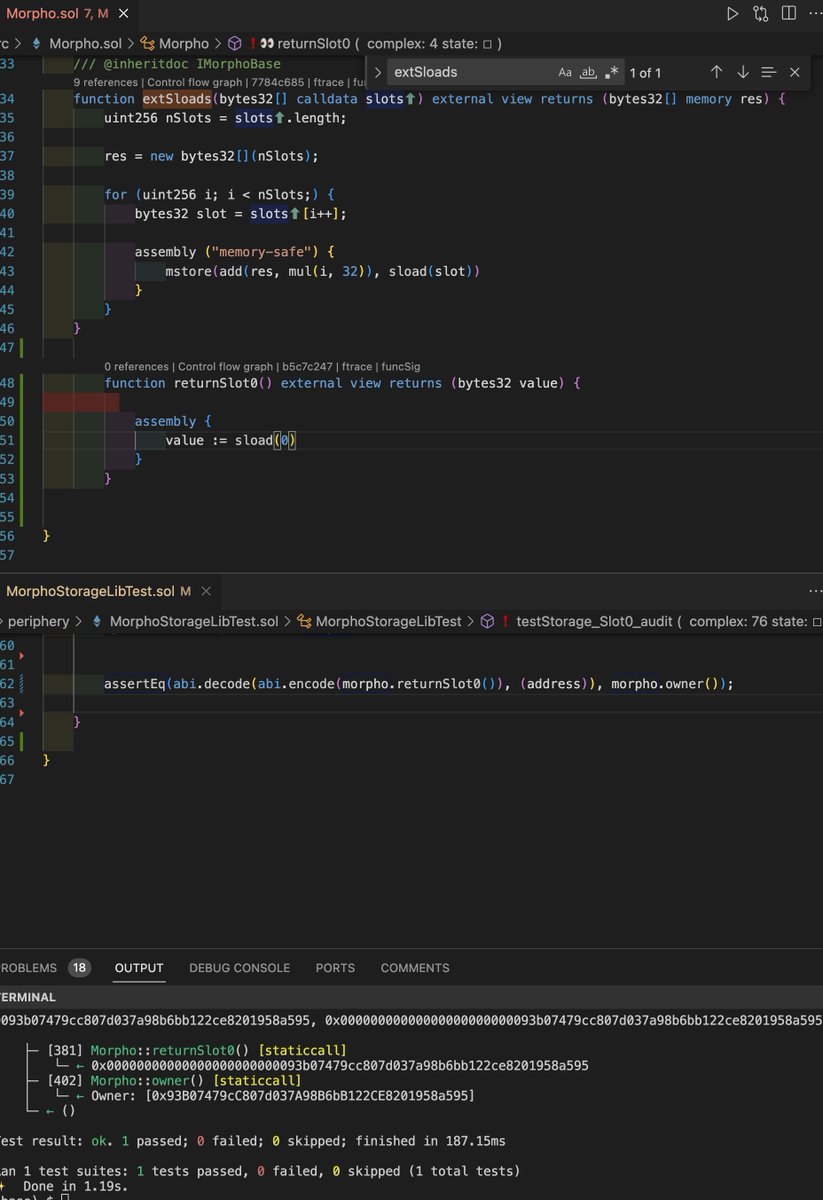Click the 7784c685 selector code lens

click(x=279, y=82)
